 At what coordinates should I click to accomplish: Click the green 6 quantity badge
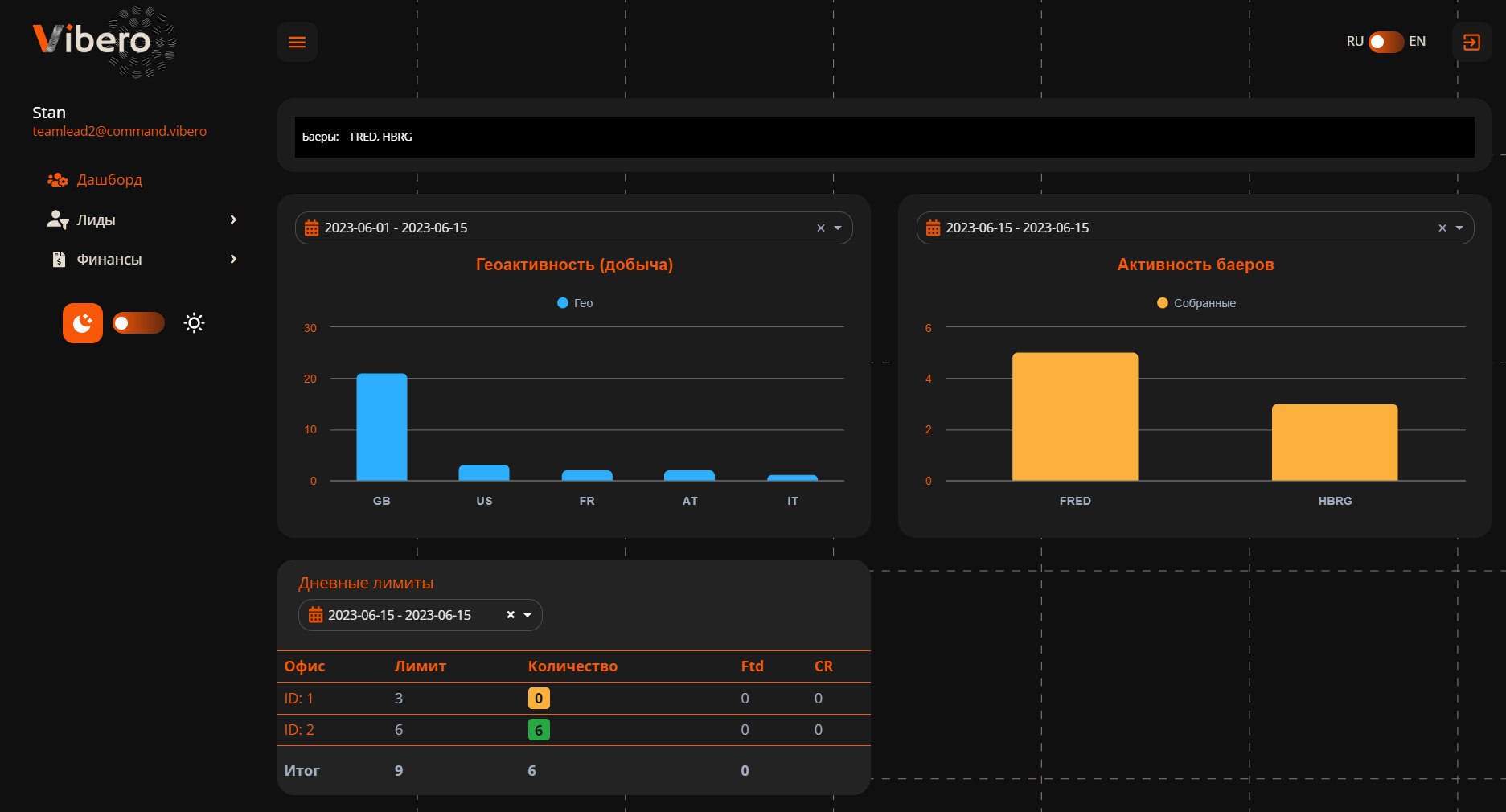pyautogui.click(x=539, y=730)
